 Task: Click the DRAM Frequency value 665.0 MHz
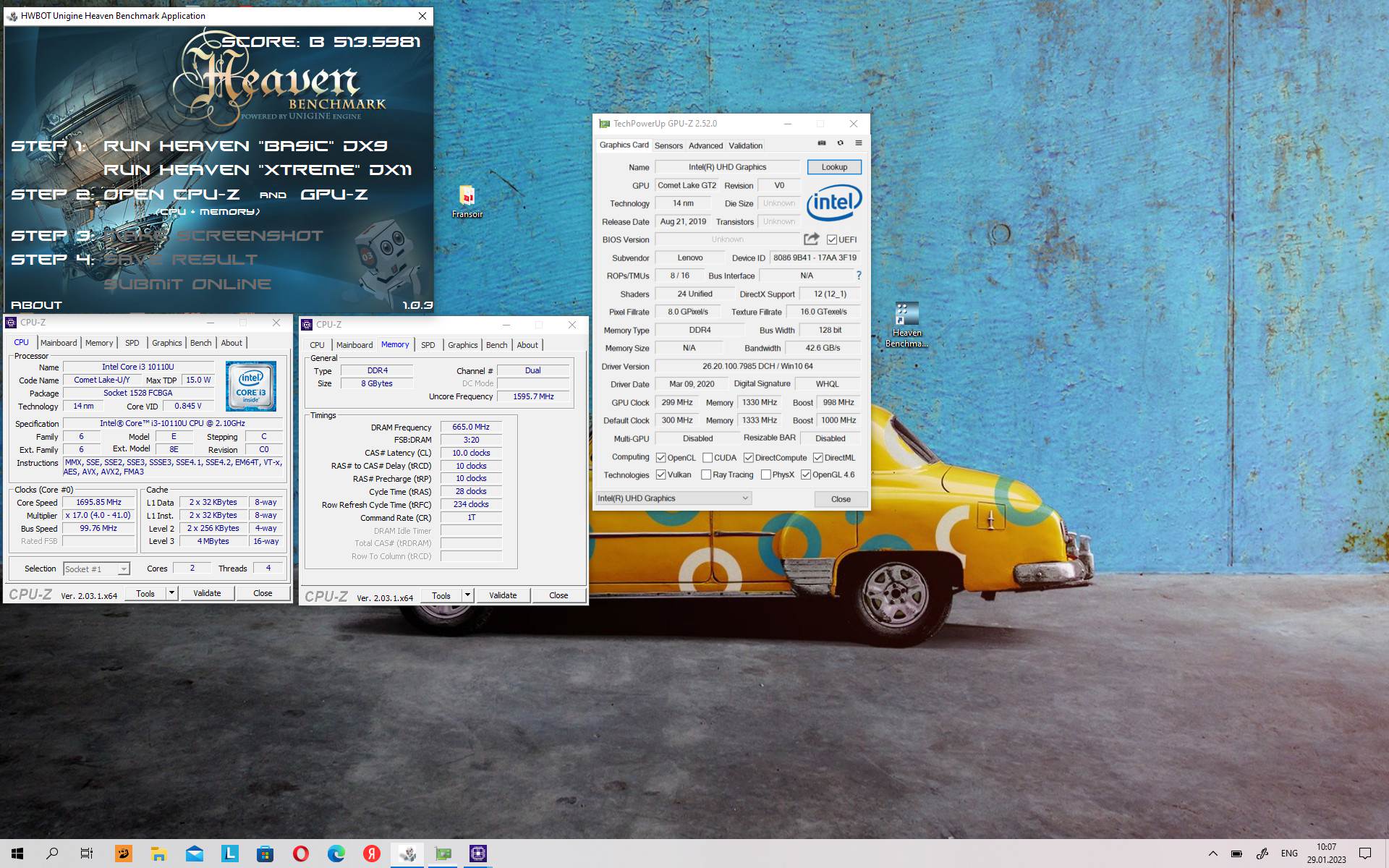click(x=471, y=427)
